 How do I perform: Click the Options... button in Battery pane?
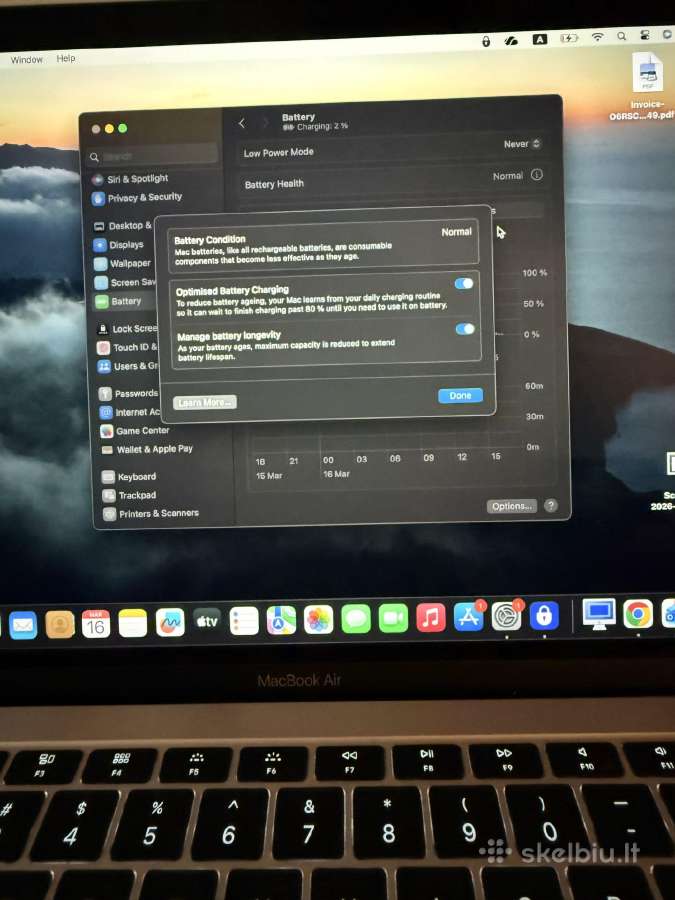[512, 506]
